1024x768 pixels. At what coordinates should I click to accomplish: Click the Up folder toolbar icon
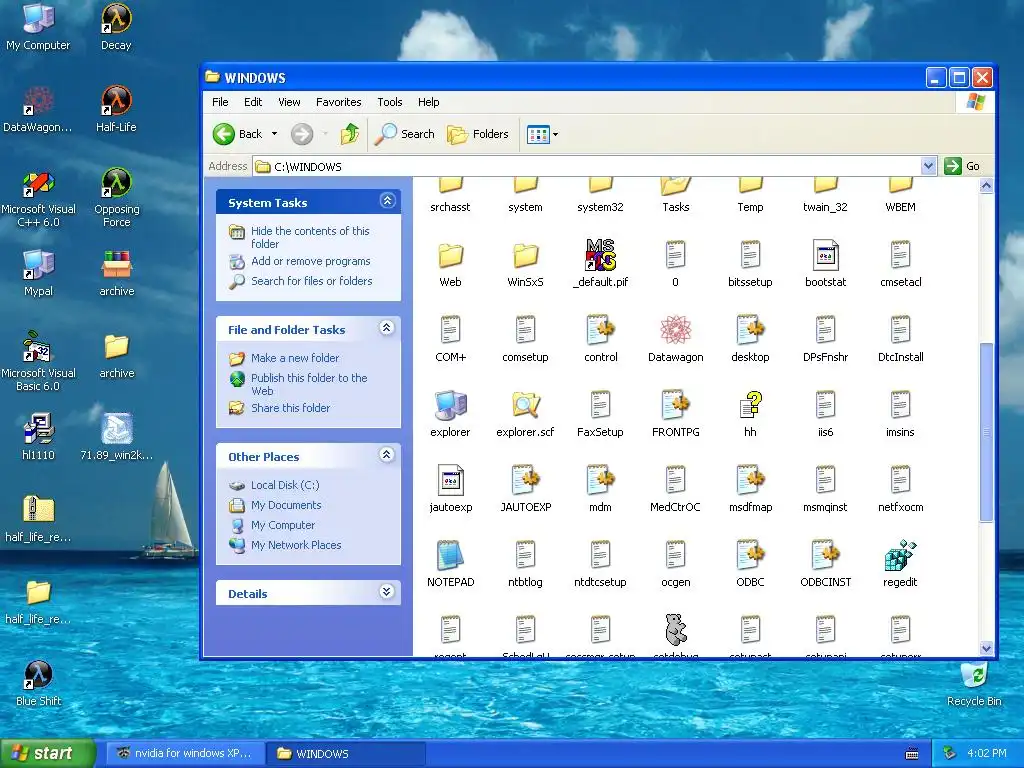[350, 134]
